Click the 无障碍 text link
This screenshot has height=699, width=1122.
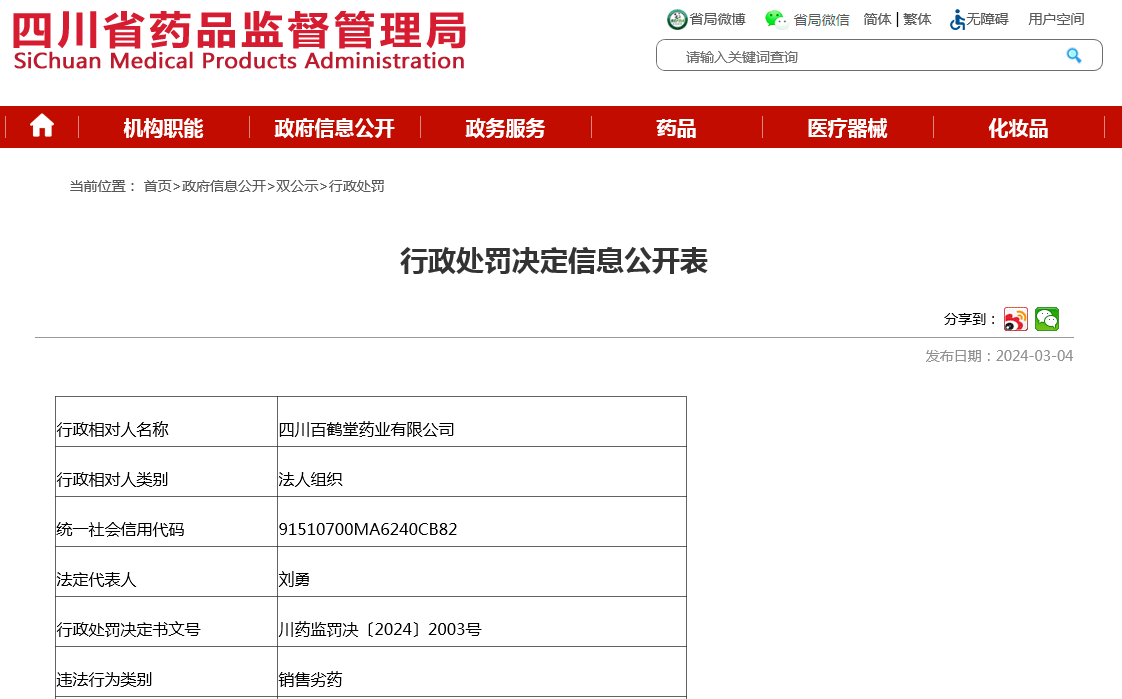click(x=987, y=19)
